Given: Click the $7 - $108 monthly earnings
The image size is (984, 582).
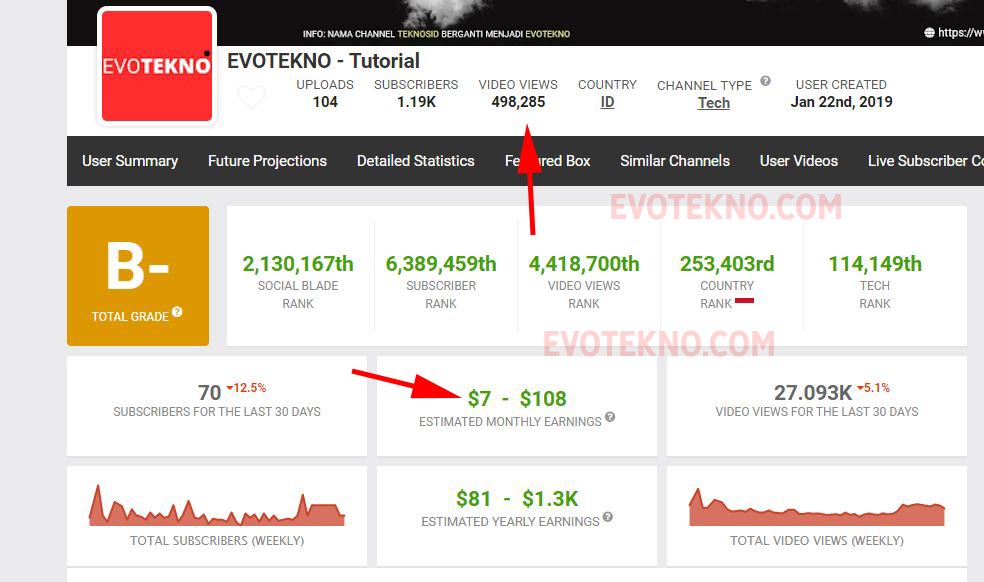Looking at the screenshot, I should click(x=517, y=399).
